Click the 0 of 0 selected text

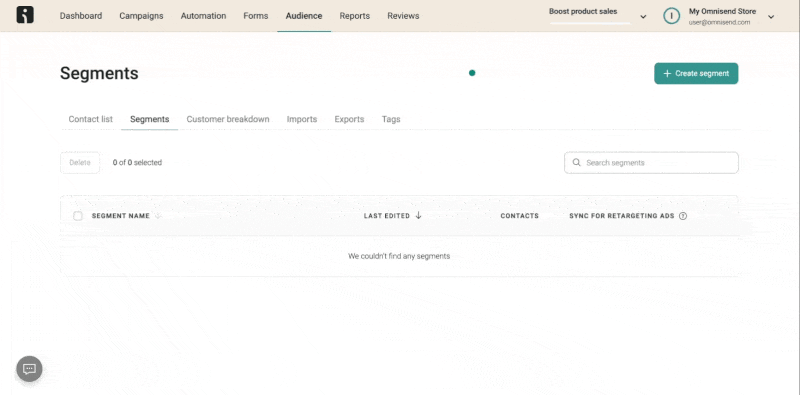coord(137,163)
